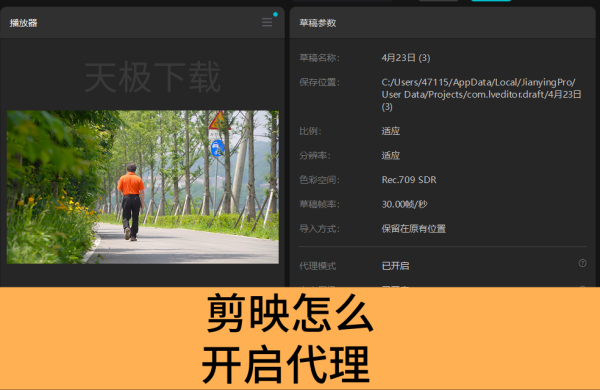Image resolution: width=600 pixels, height=390 pixels.
Task: Click the gray button at the top edge
Action: 439,1
